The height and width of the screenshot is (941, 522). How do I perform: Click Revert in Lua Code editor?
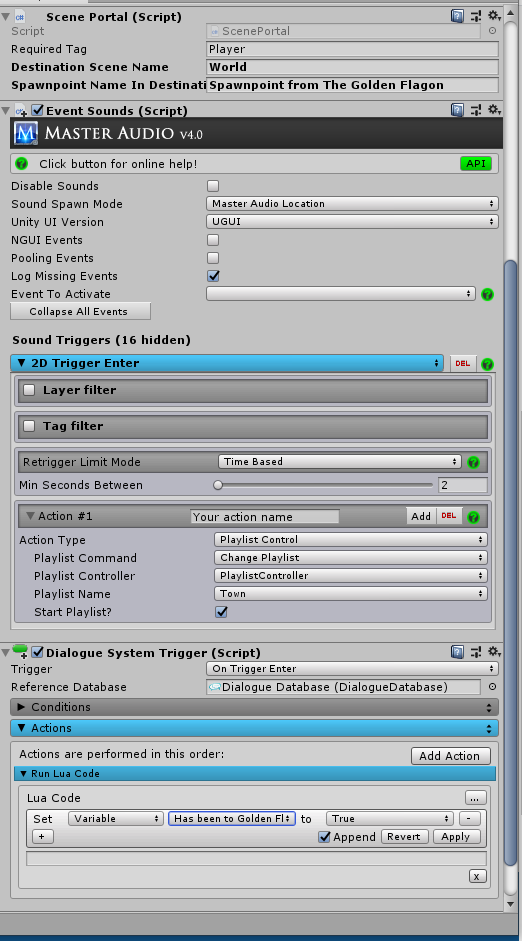tap(404, 837)
